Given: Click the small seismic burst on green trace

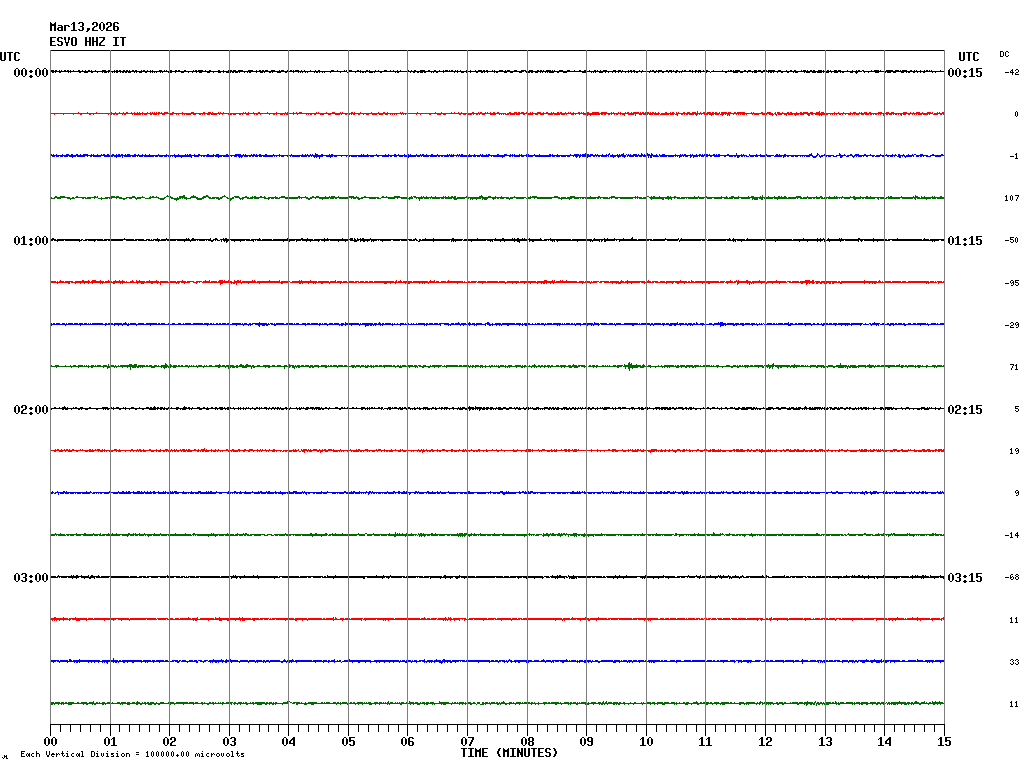Looking at the screenshot, I should click(630, 366).
